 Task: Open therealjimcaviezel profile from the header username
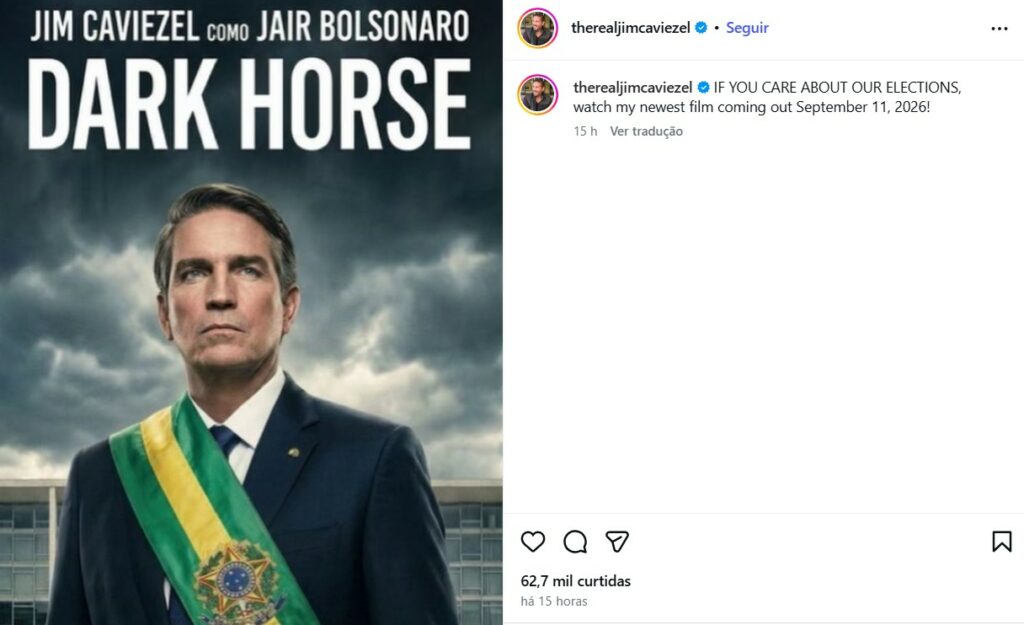click(630, 28)
